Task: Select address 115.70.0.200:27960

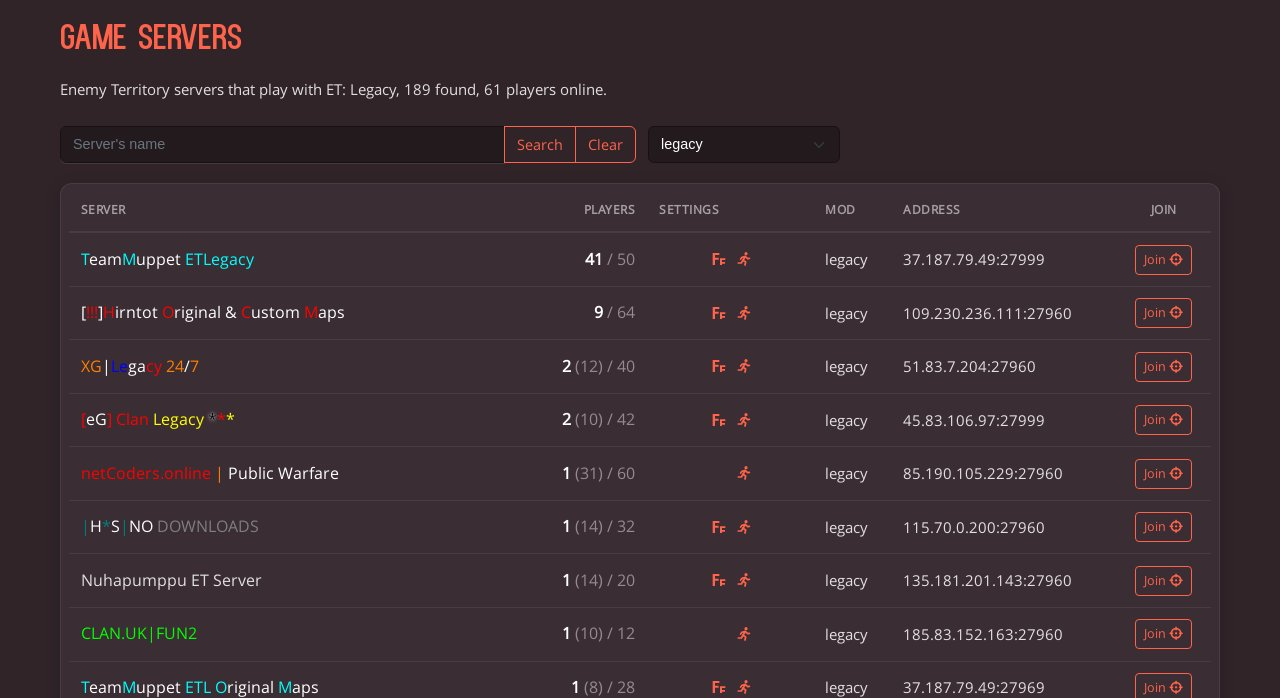Action: tap(974, 527)
